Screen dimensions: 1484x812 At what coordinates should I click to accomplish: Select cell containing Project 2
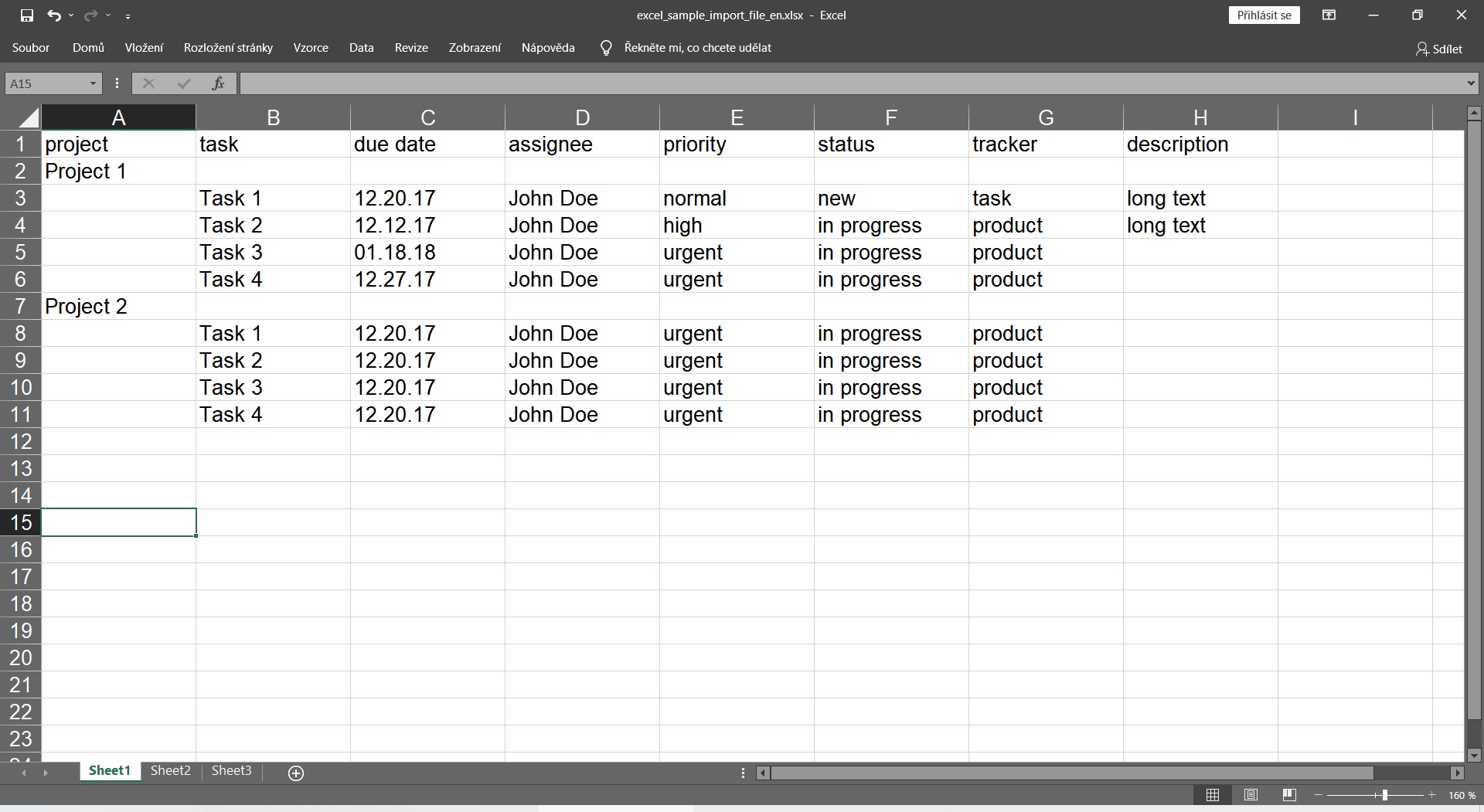coord(117,307)
